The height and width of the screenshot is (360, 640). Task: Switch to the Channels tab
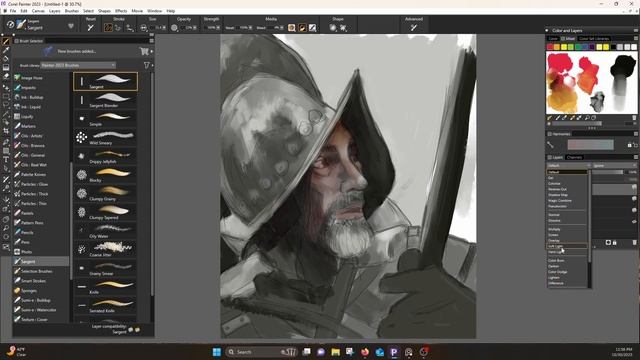574,157
